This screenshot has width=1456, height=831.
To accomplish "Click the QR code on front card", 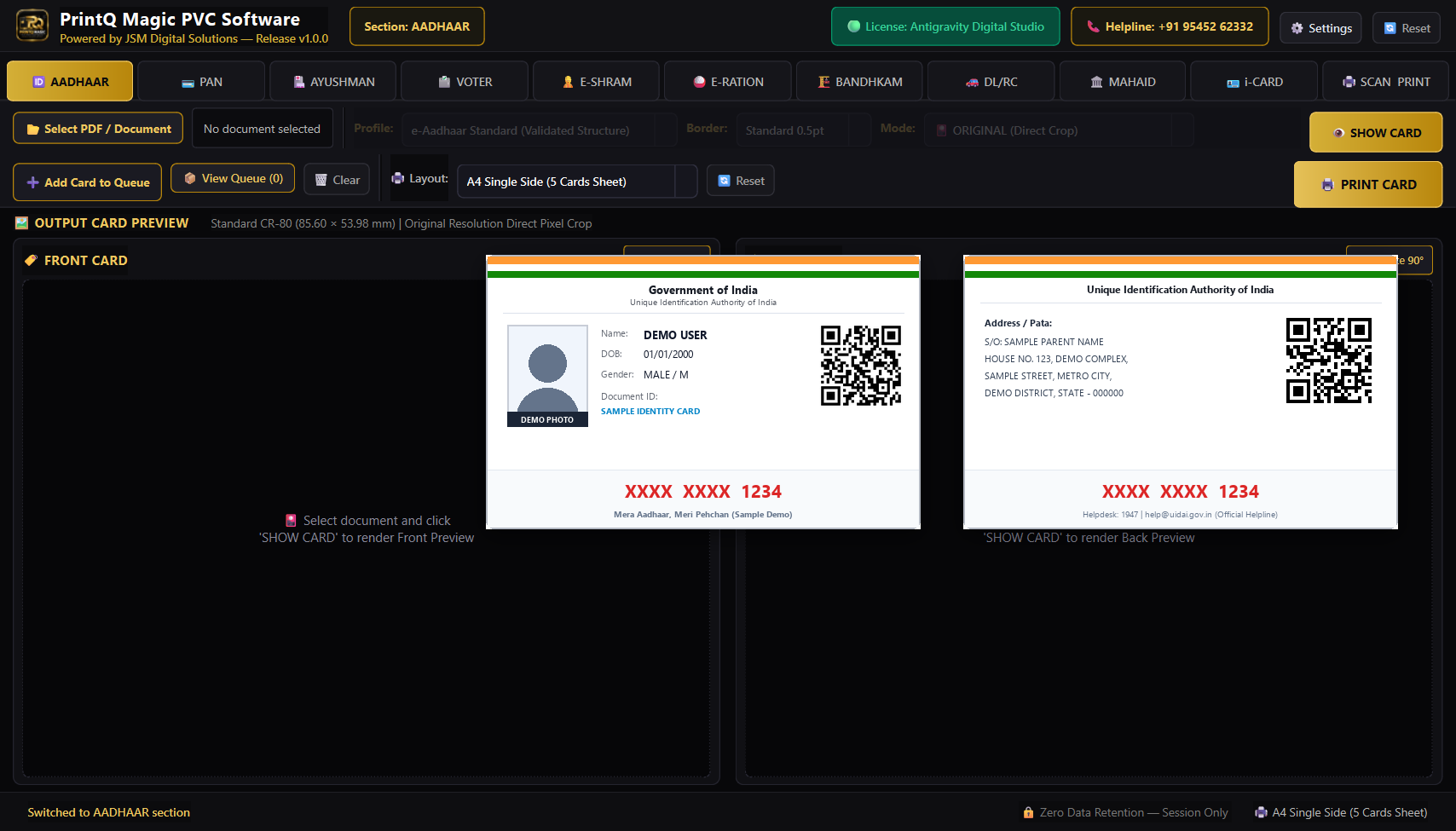I will pos(861,365).
